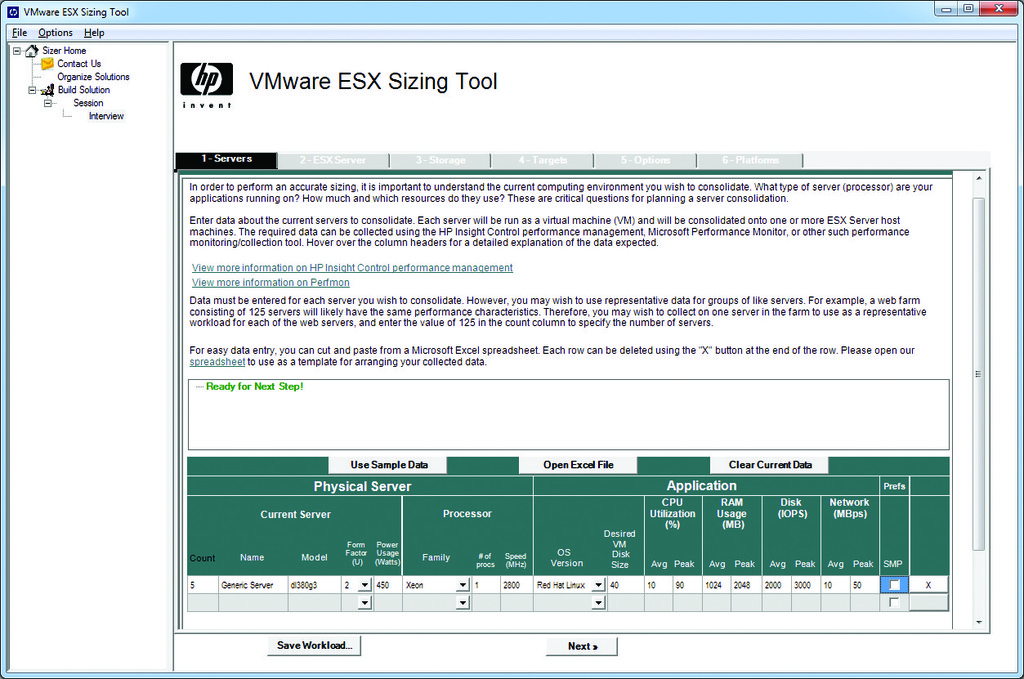This screenshot has height=679, width=1024.
Task: Tick the SMP checkbox in the empty row
Action: [x=894, y=602]
